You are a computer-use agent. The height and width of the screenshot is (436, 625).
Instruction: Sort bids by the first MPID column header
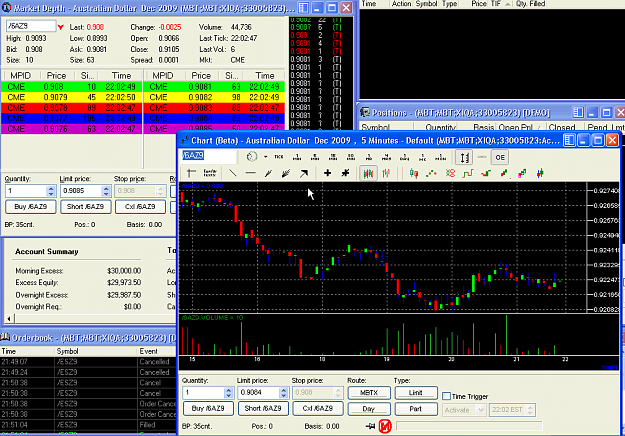[x=20, y=75]
